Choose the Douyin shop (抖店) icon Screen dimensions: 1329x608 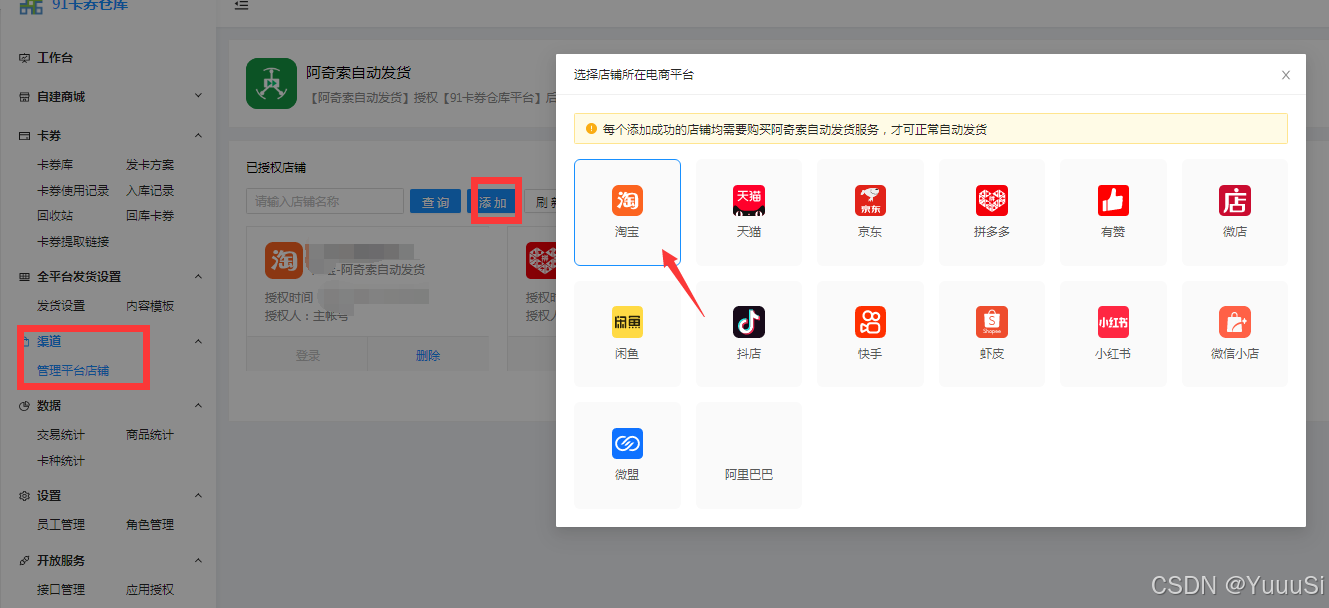tap(748, 322)
